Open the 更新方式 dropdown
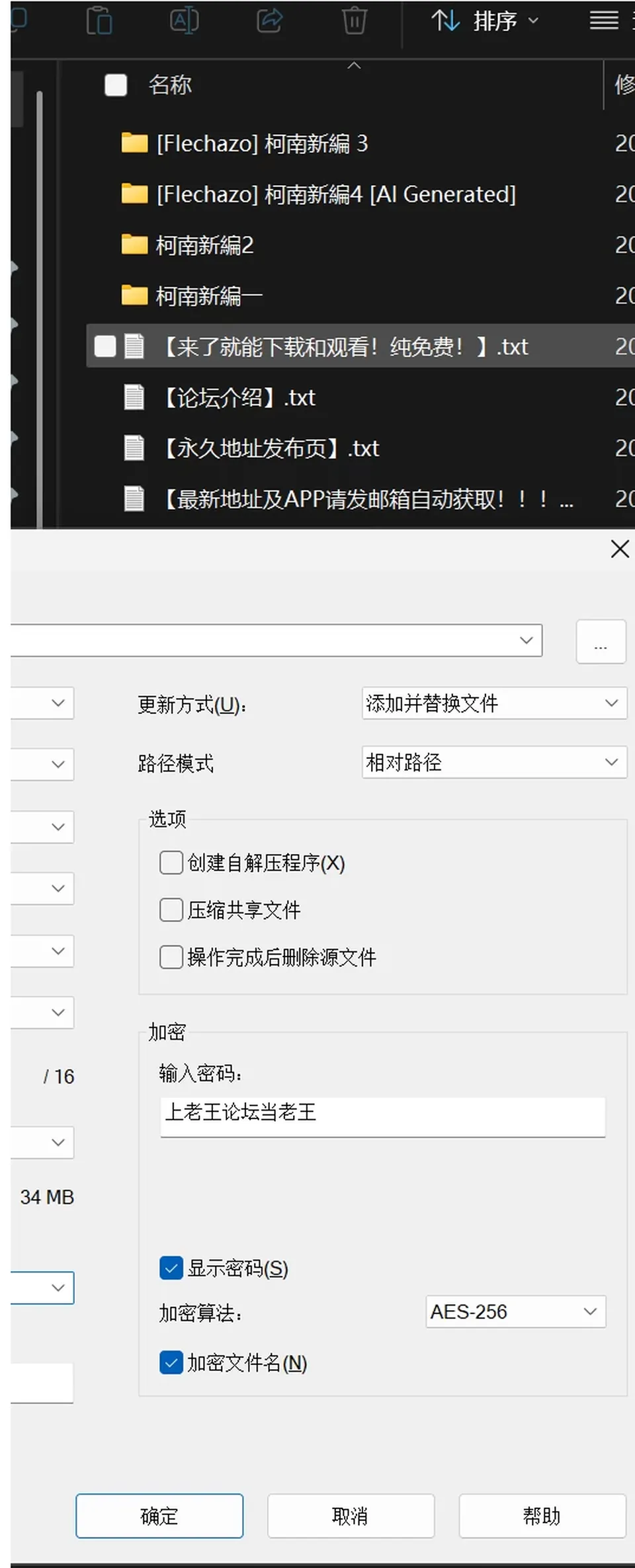 pos(494,703)
